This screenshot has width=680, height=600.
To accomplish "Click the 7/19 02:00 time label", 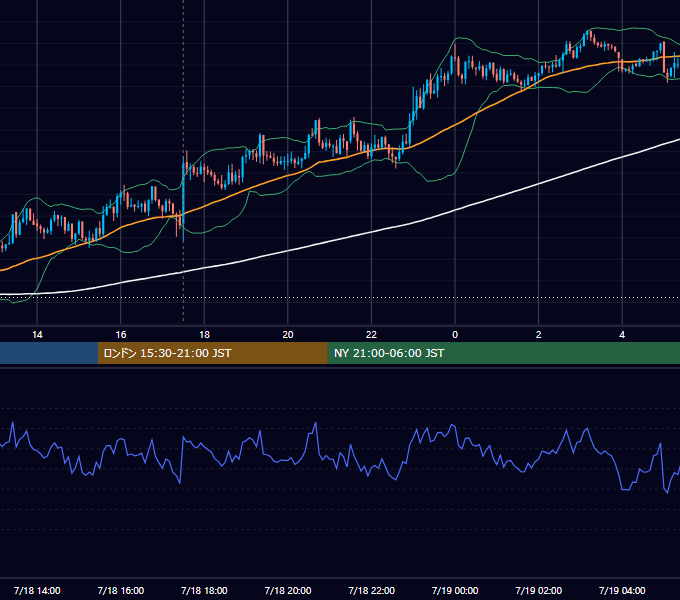I will (538, 590).
